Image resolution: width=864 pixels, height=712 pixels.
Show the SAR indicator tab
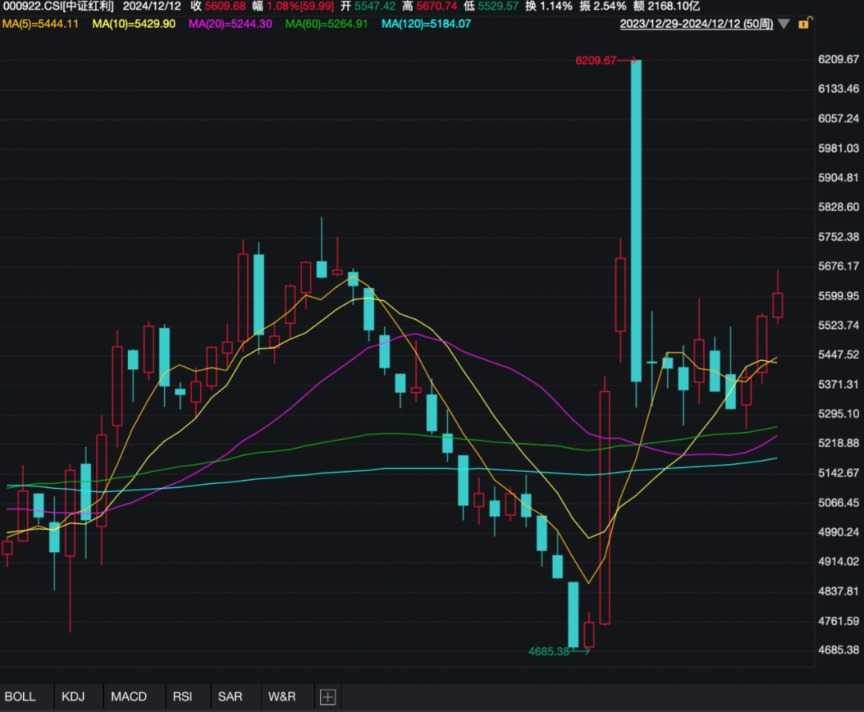(x=230, y=697)
